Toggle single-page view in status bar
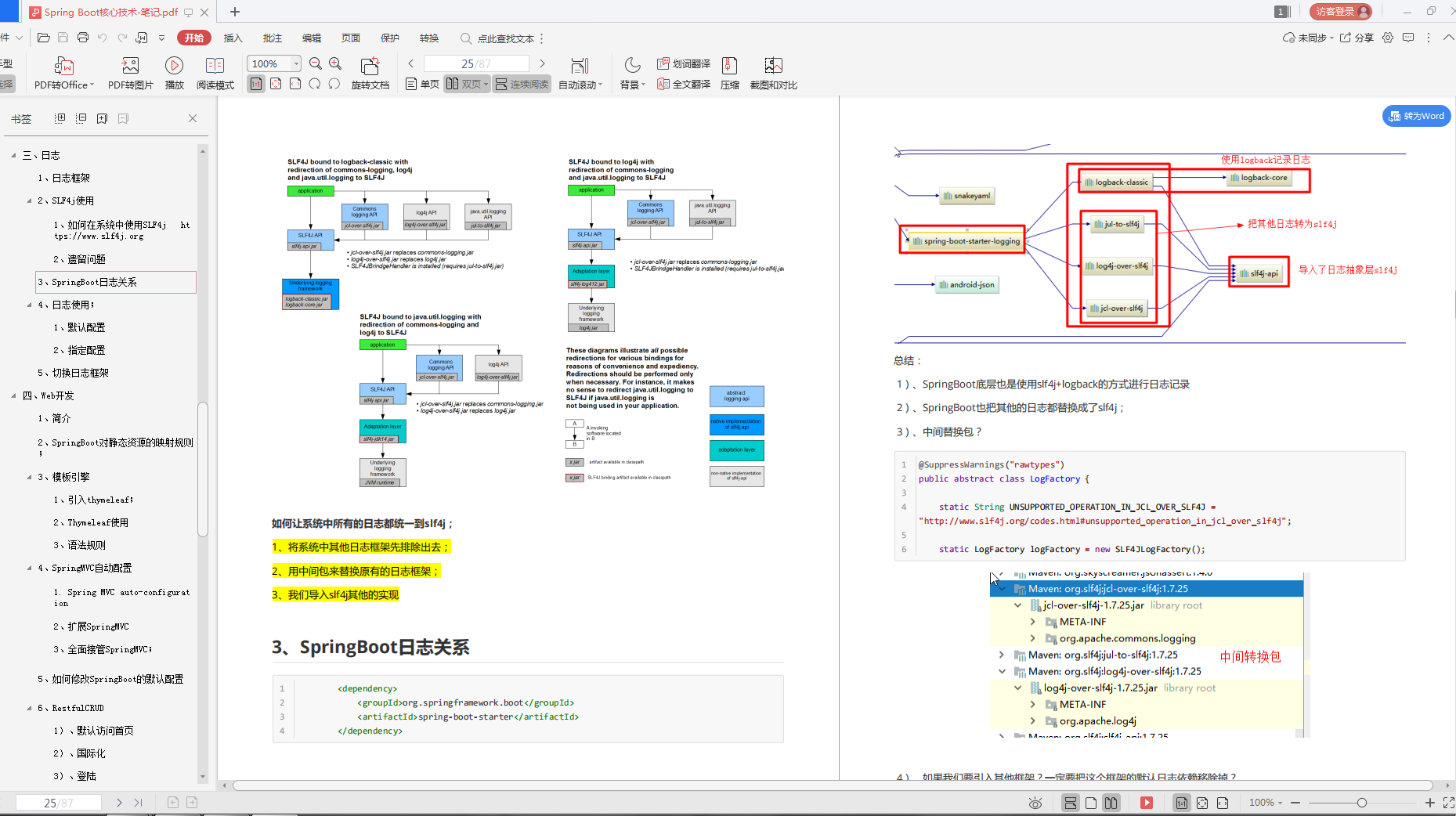Screen dimensions: 1456x816 (1091, 803)
